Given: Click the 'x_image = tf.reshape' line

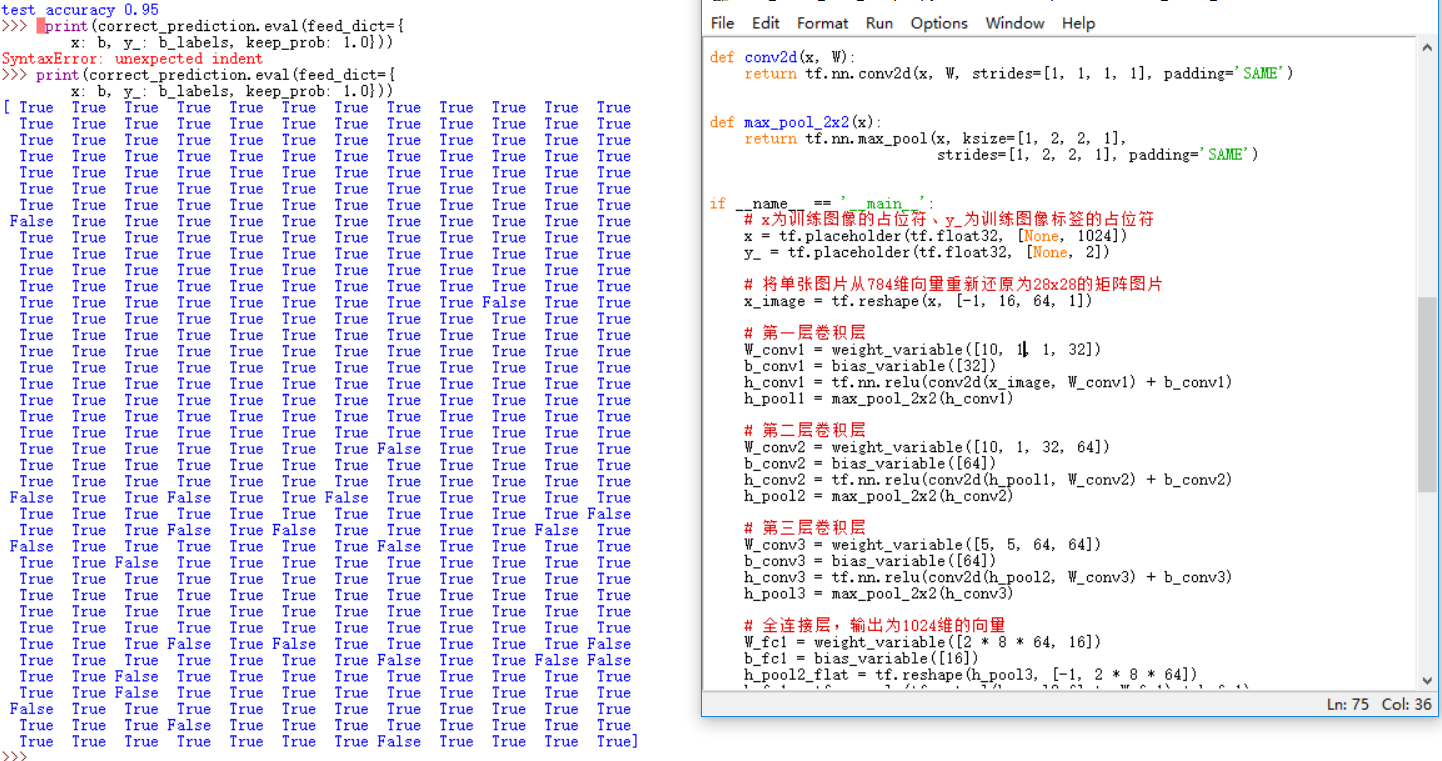Looking at the screenshot, I should (918, 301).
